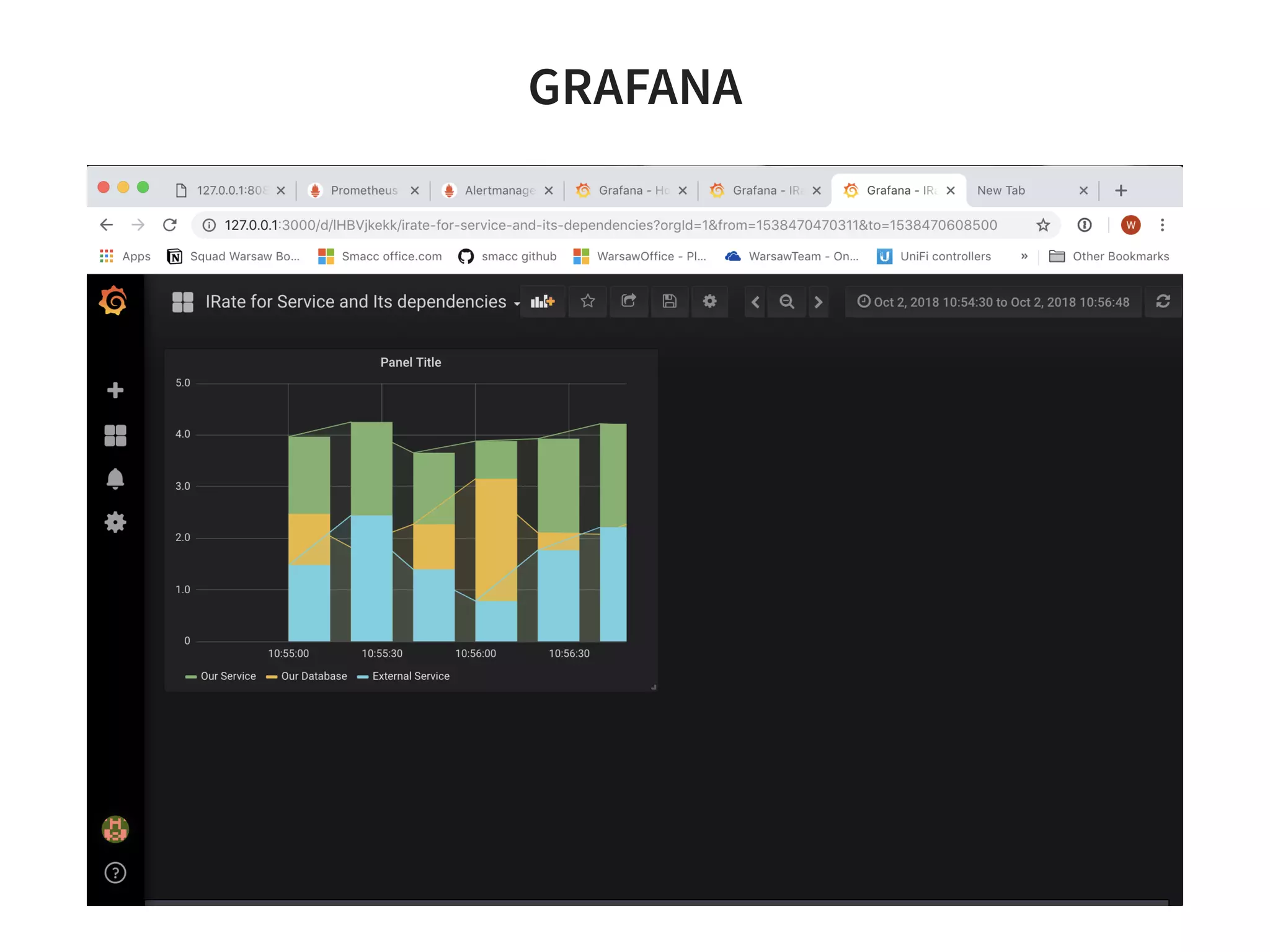Click the Our Service green legend color
This screenshot has height=952, width=1270.
191,677
